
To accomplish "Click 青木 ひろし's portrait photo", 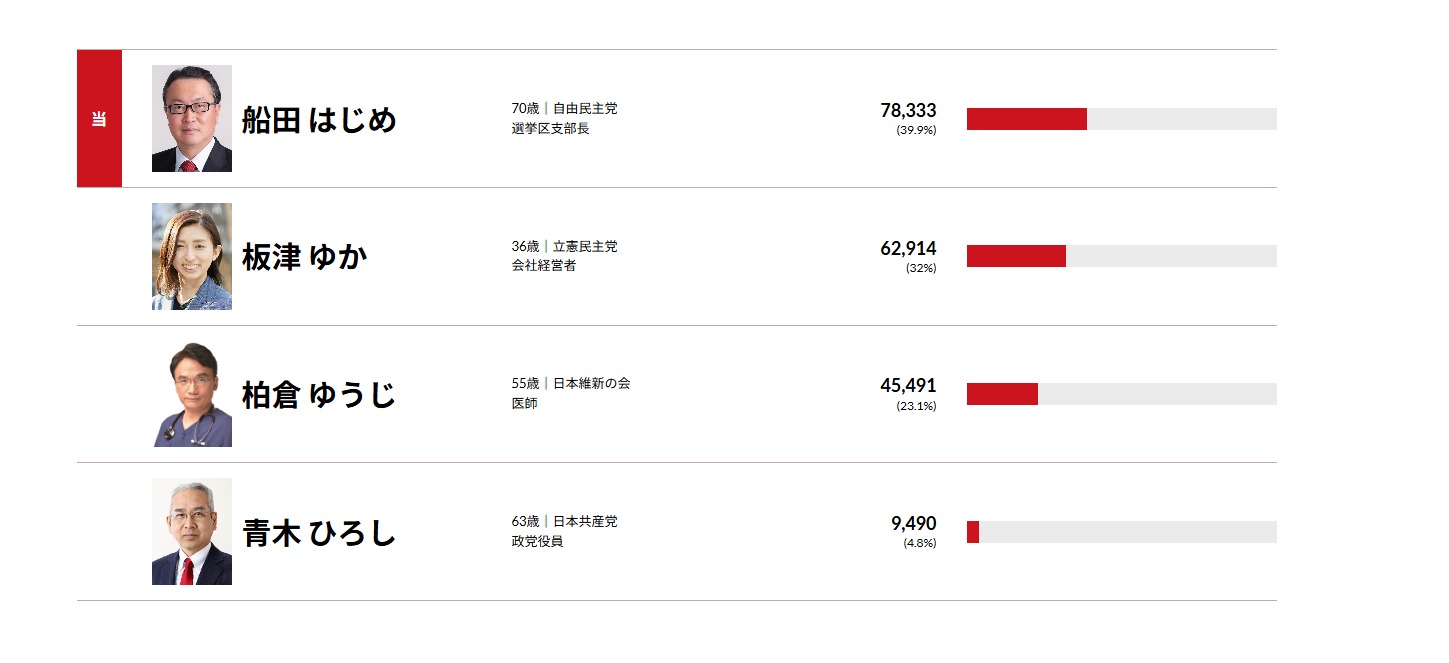I will pos(192,532).
